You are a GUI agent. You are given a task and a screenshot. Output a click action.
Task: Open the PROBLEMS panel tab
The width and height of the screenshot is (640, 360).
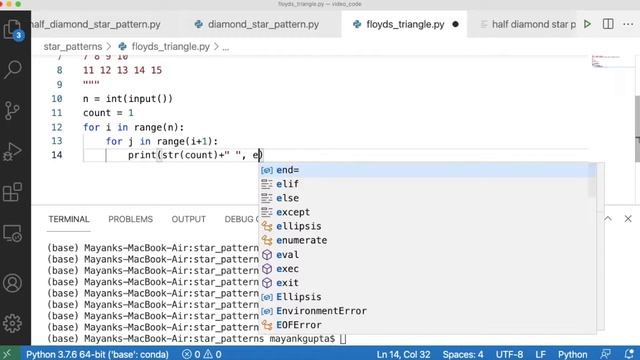coord(131,219)
